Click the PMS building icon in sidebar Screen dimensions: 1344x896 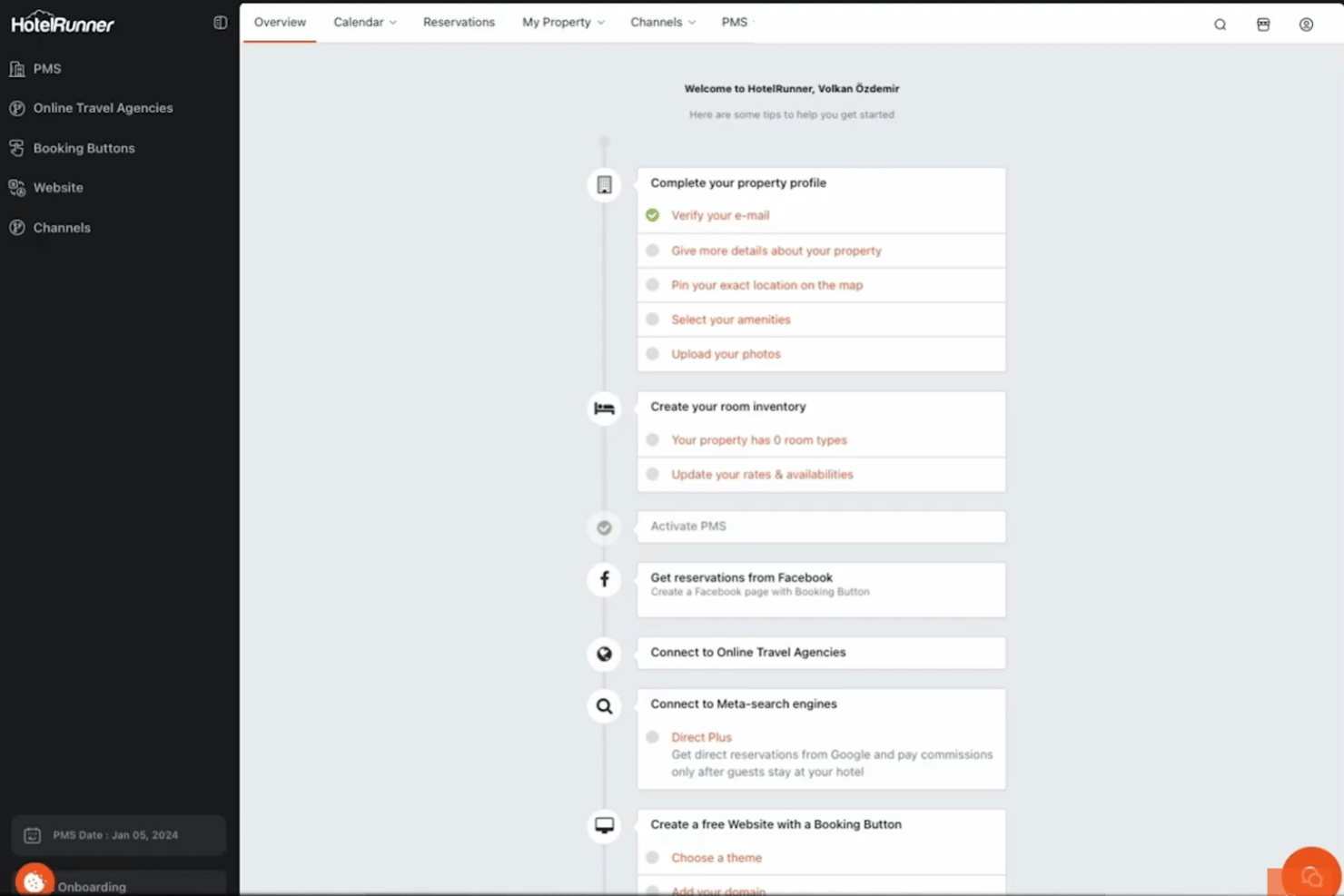click(17, 69)
